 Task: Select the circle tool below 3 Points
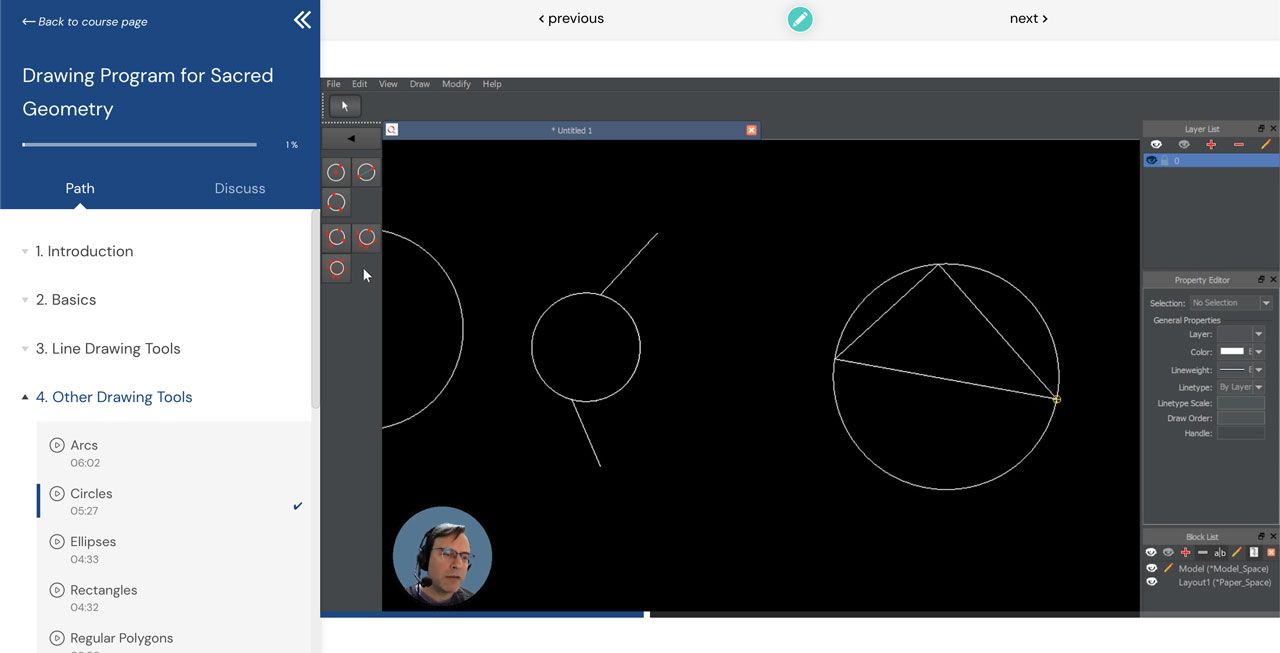coord(336,238)
